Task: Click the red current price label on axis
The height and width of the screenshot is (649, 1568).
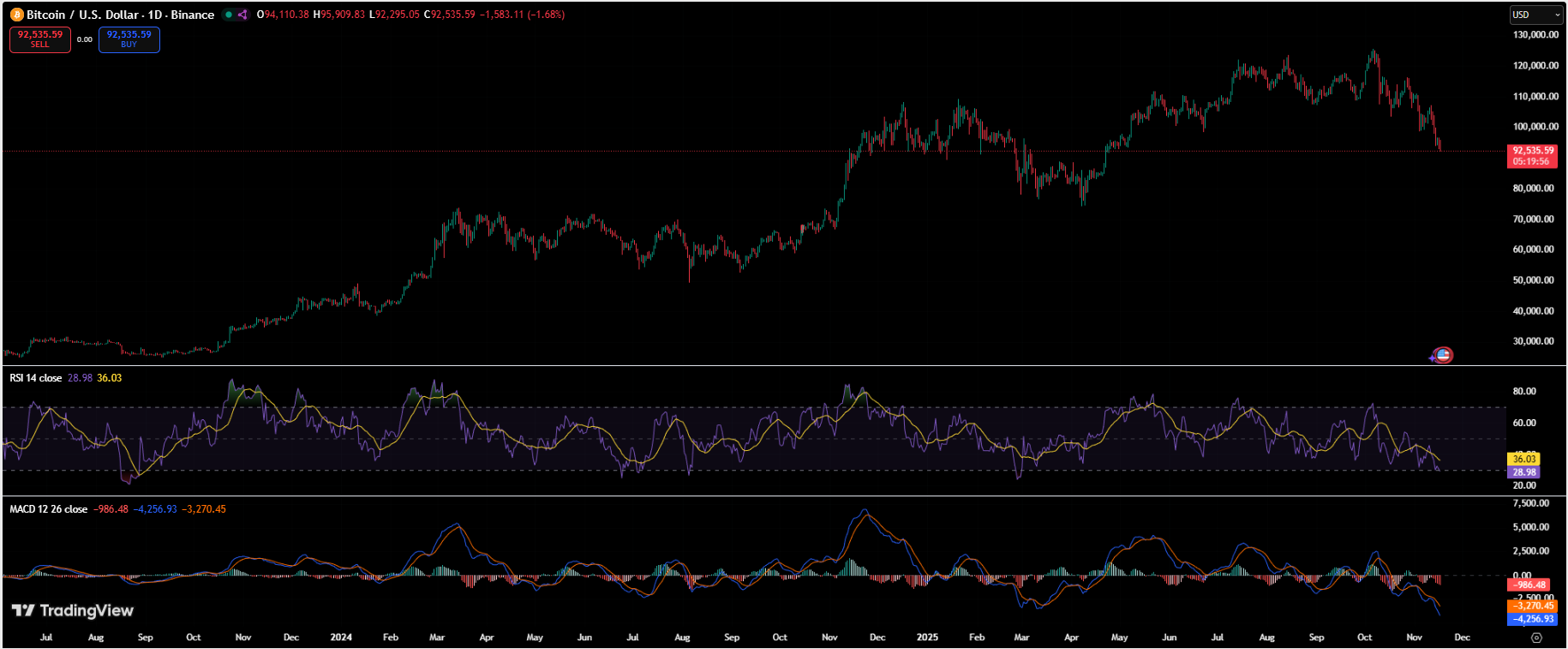Action: [x=1532, y=155]
